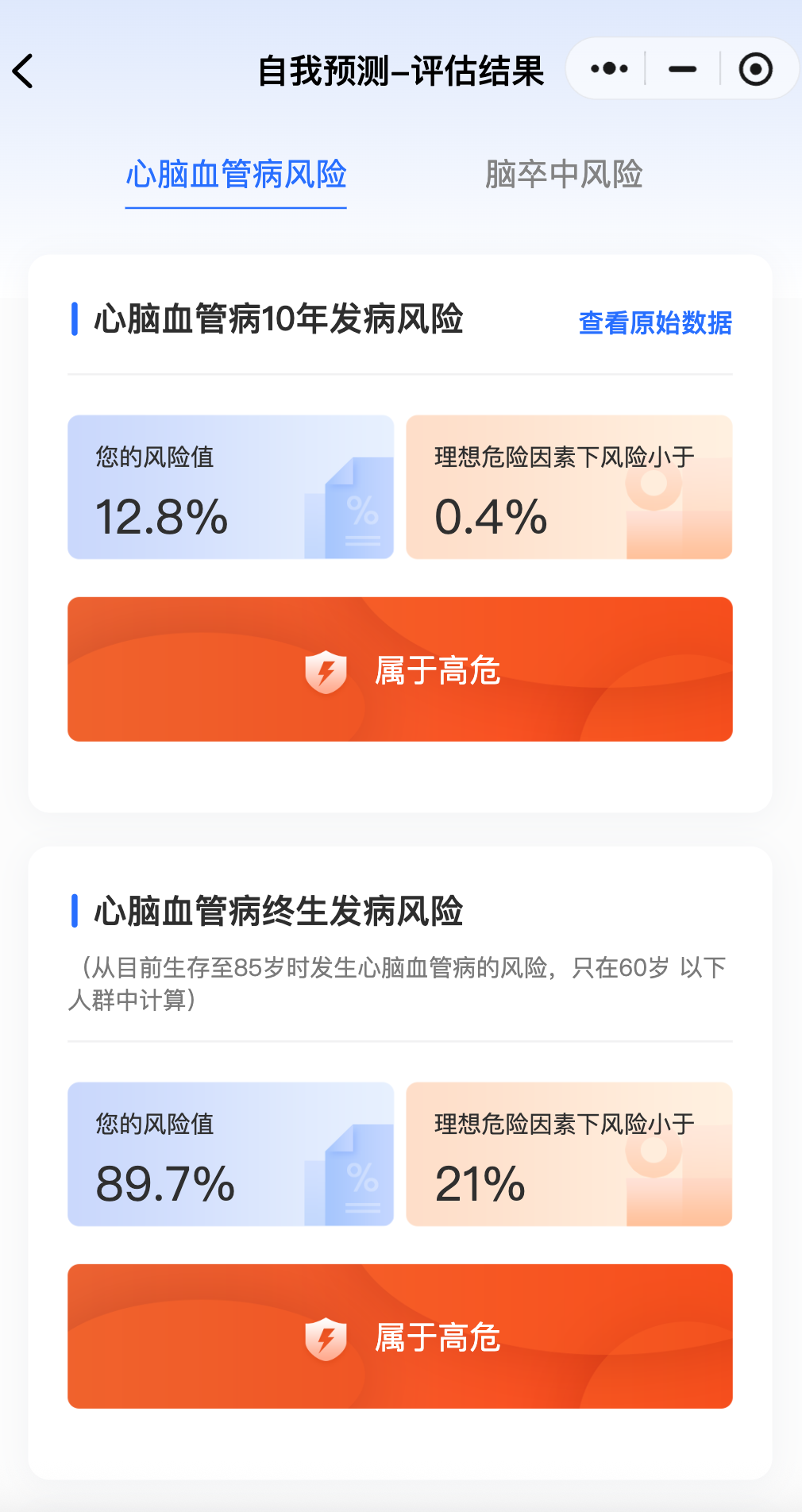Close mini program via circle target icon
The height and width of the screenshot is (1512, 802).
tap(755, 69)
